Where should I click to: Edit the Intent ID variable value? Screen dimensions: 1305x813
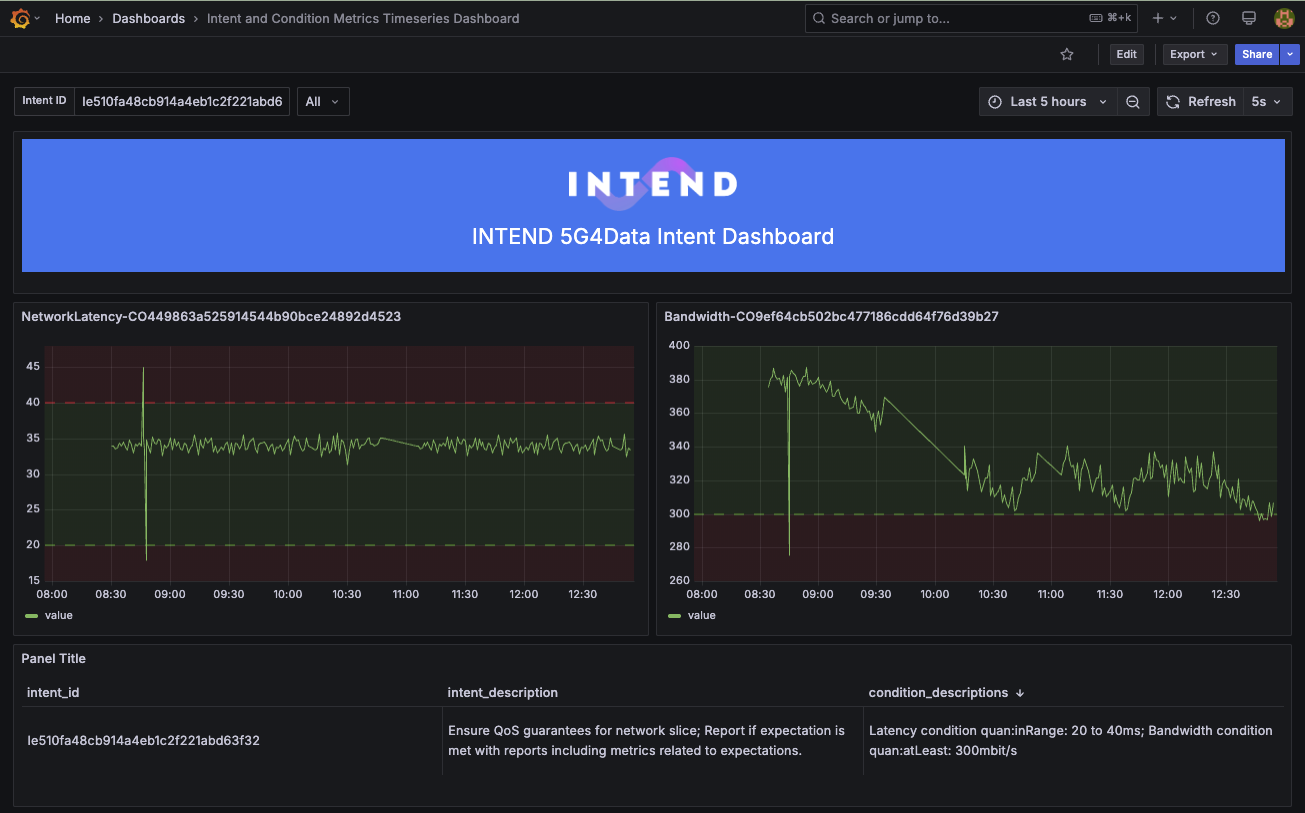(x=182, y=101)
